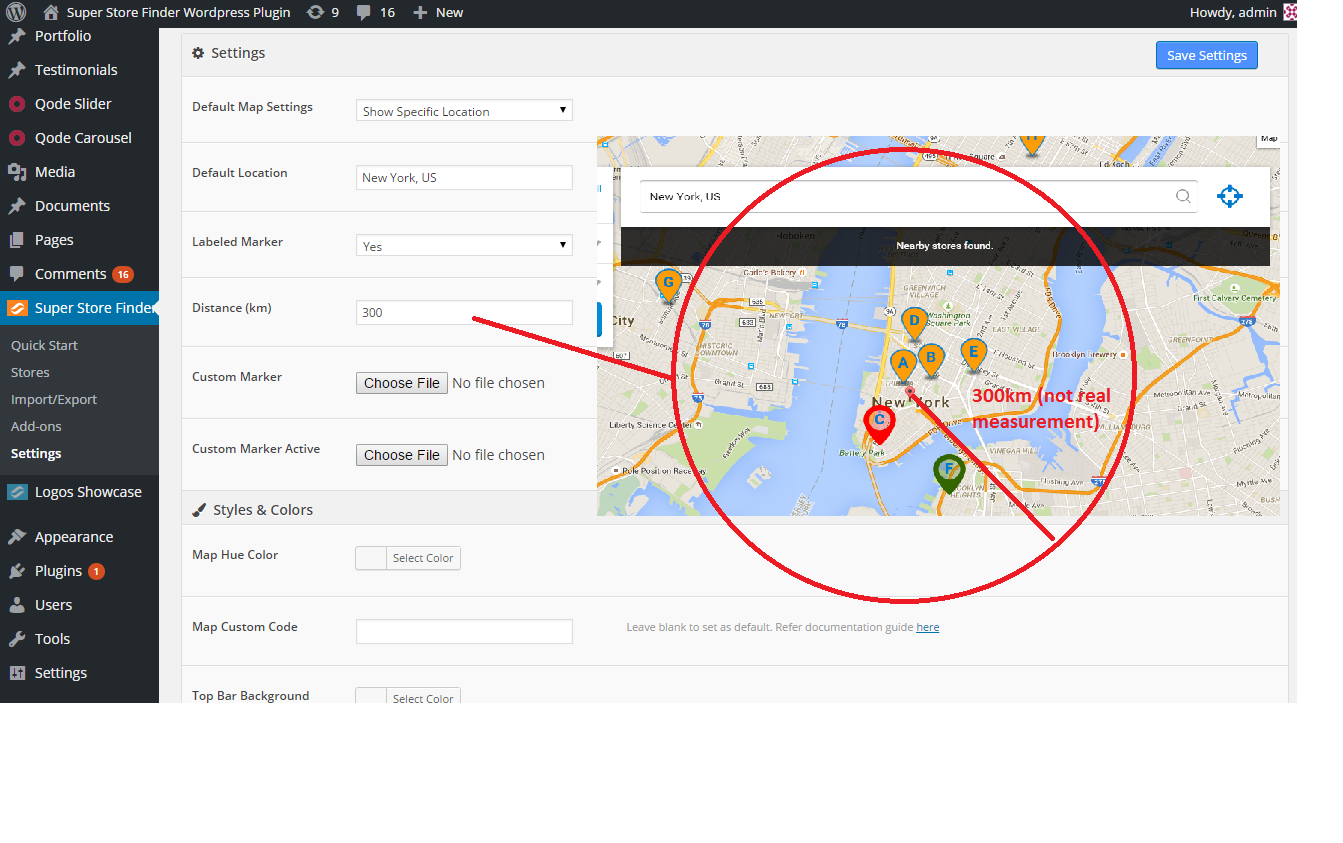Click the Tools wrench icon
The image size is (1343, 843).
click(17, 639)
